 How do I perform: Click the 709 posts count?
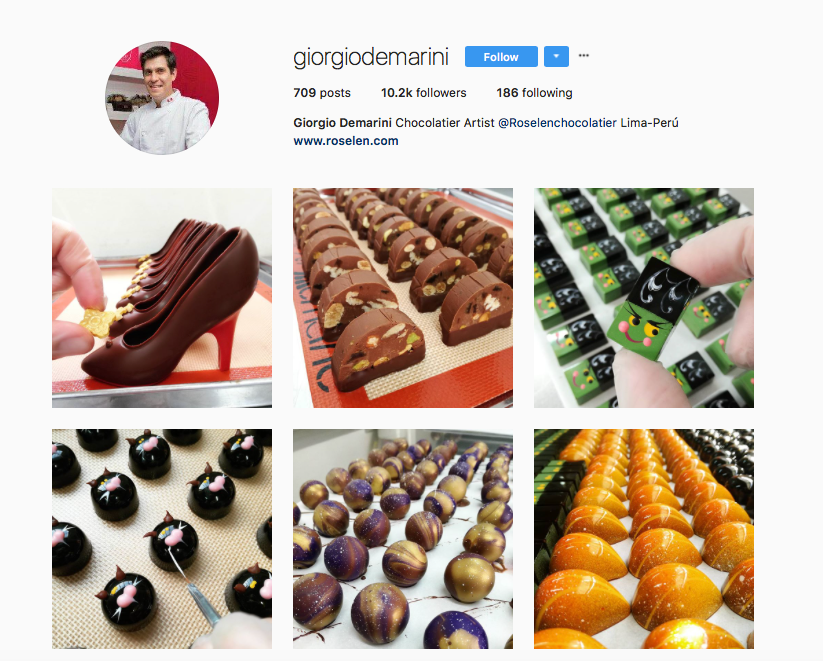point(322,93)
